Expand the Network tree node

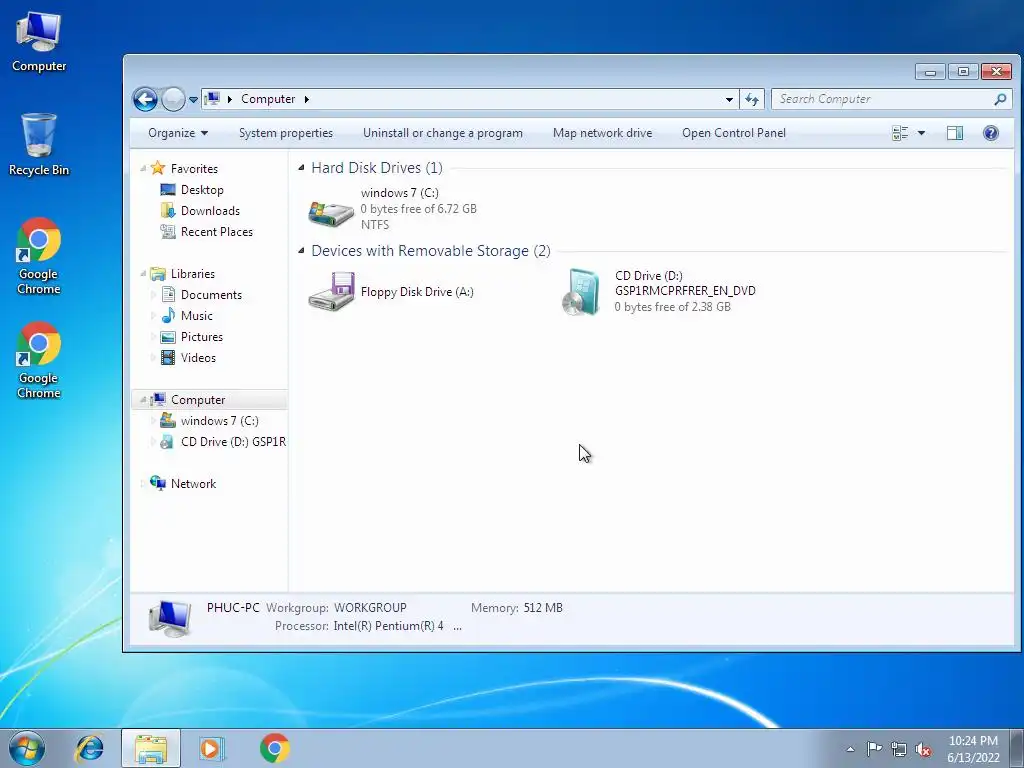tap(143, 484)
